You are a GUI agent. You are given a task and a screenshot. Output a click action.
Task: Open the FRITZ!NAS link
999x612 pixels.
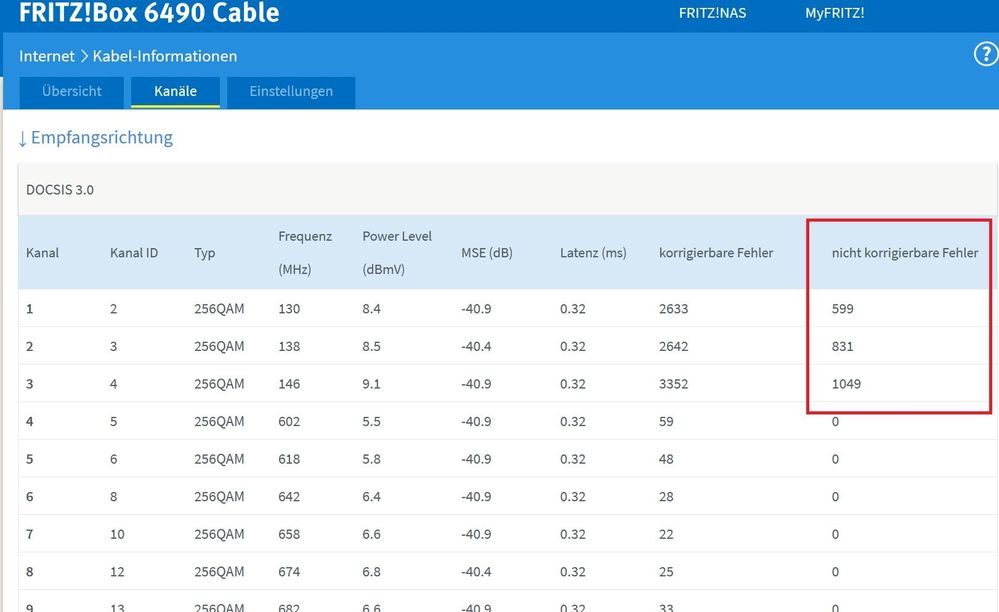click(x=712, y=13)
